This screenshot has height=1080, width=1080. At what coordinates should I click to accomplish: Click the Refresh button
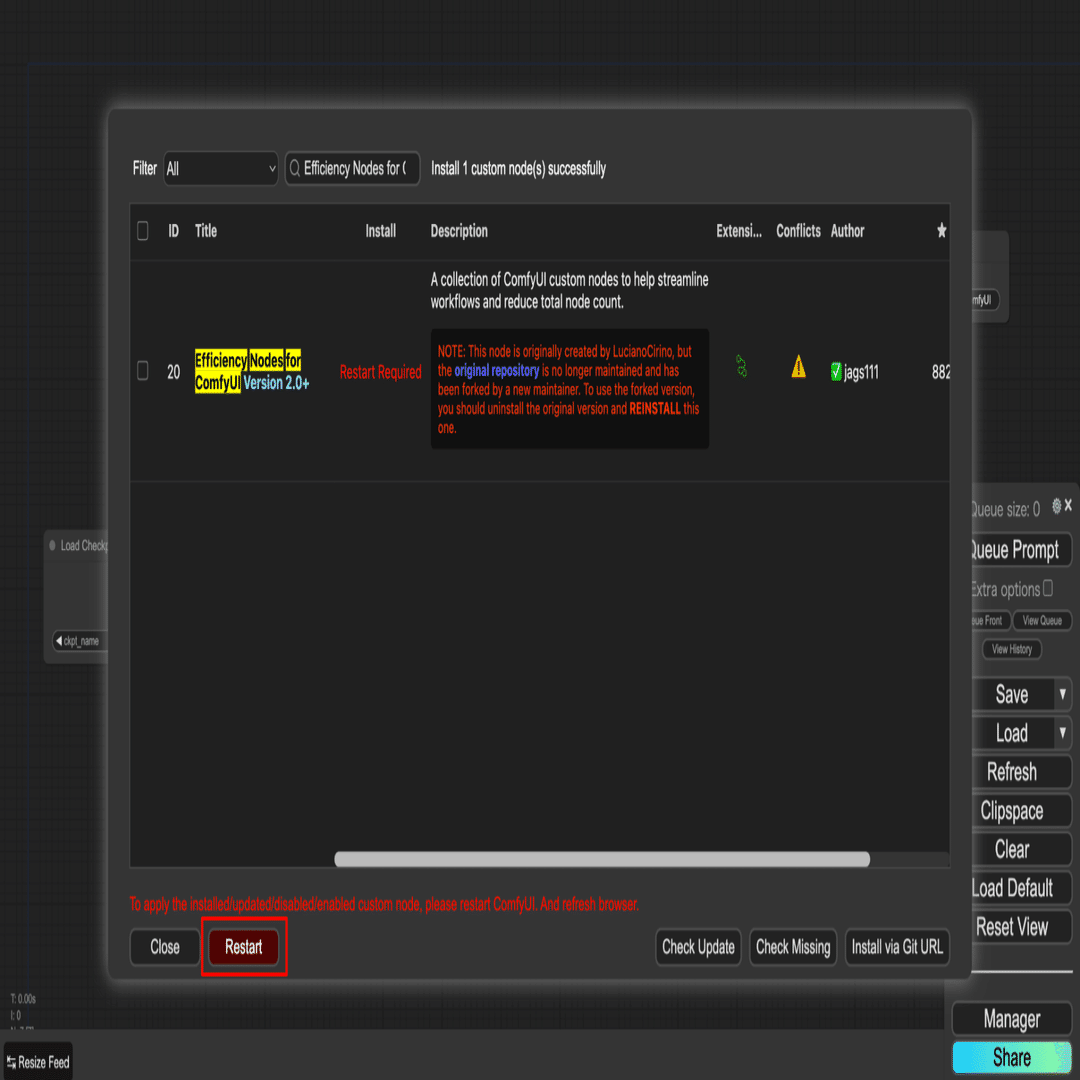[1021, 771]
